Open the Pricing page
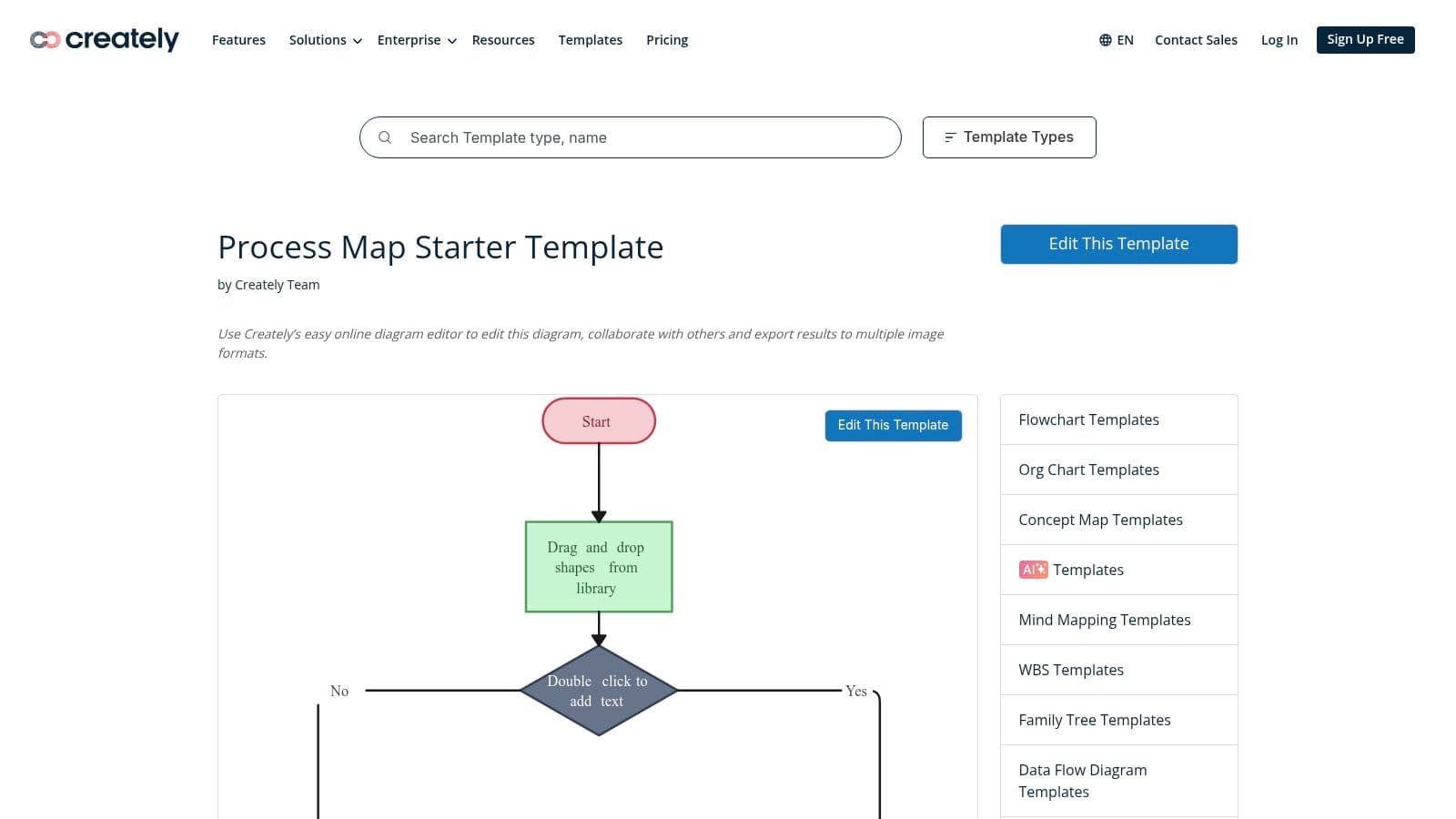Screen dimensions: 1456x819 coord(667,40)
